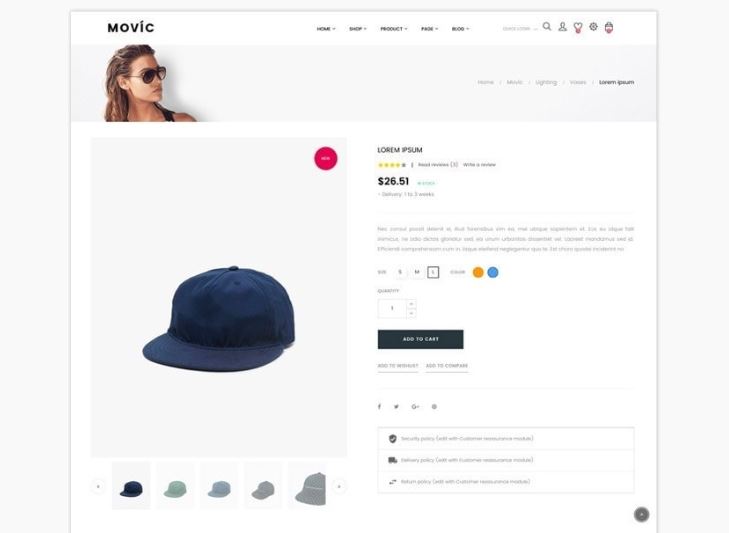Share product on Google Plus

point(415,406)
